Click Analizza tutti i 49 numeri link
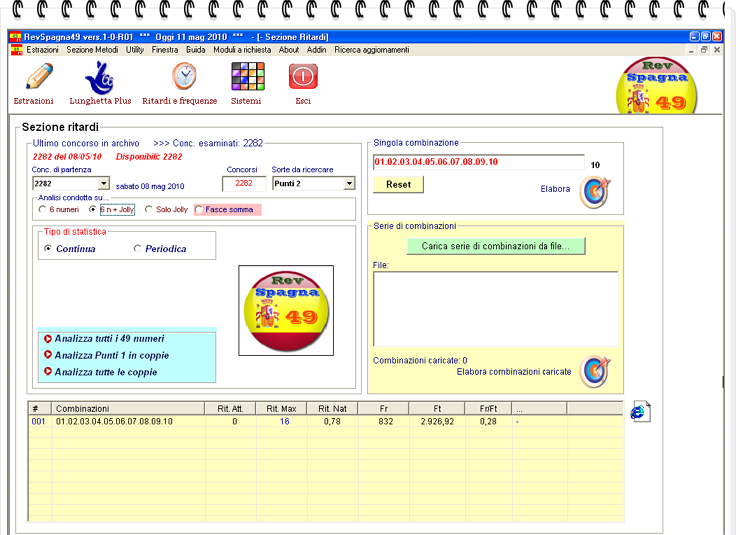This screenshot has width=736, height=535. point(109,338)
